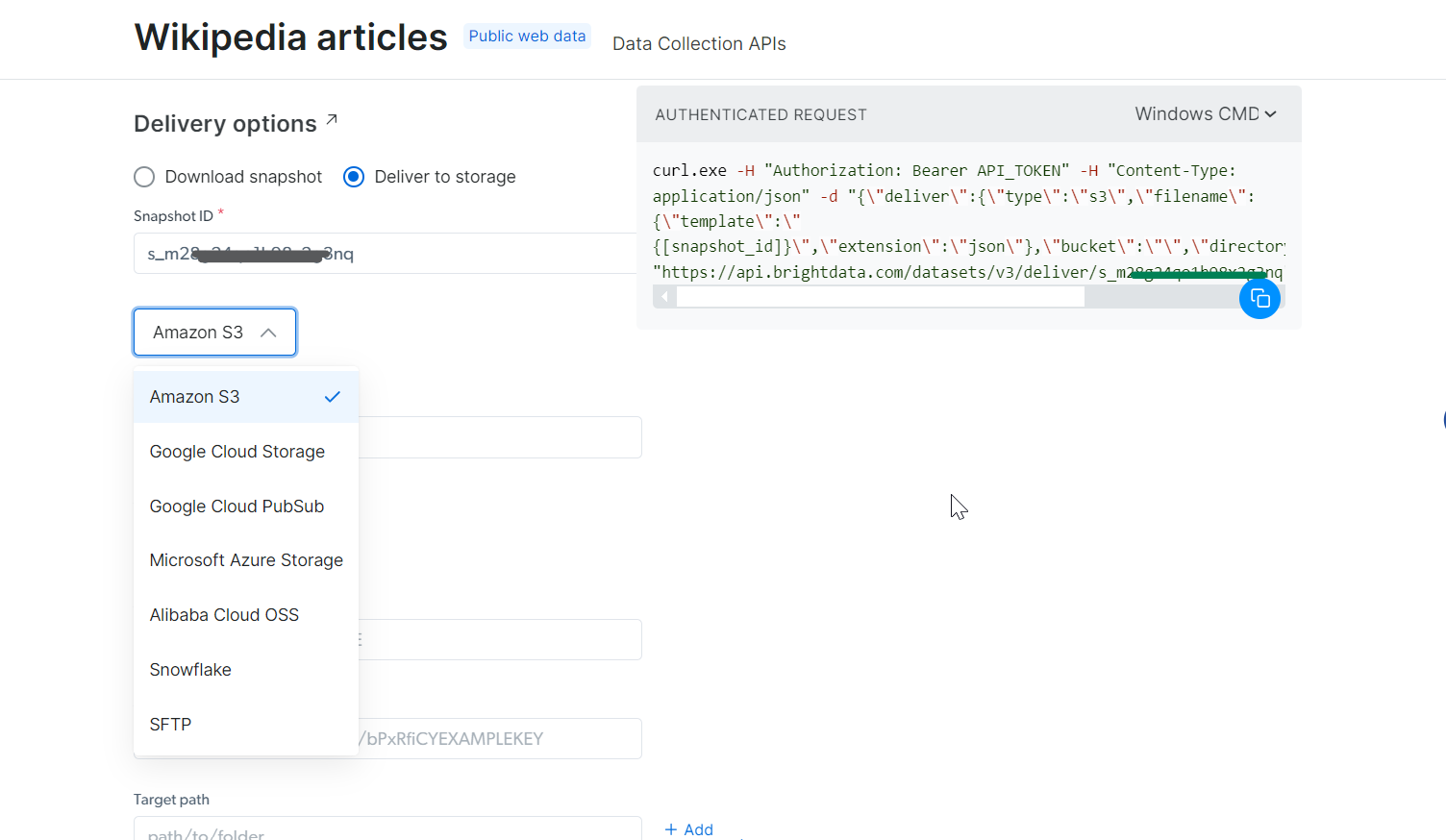
Task: Click inside the Snapshot ID field
Action: 385,253
